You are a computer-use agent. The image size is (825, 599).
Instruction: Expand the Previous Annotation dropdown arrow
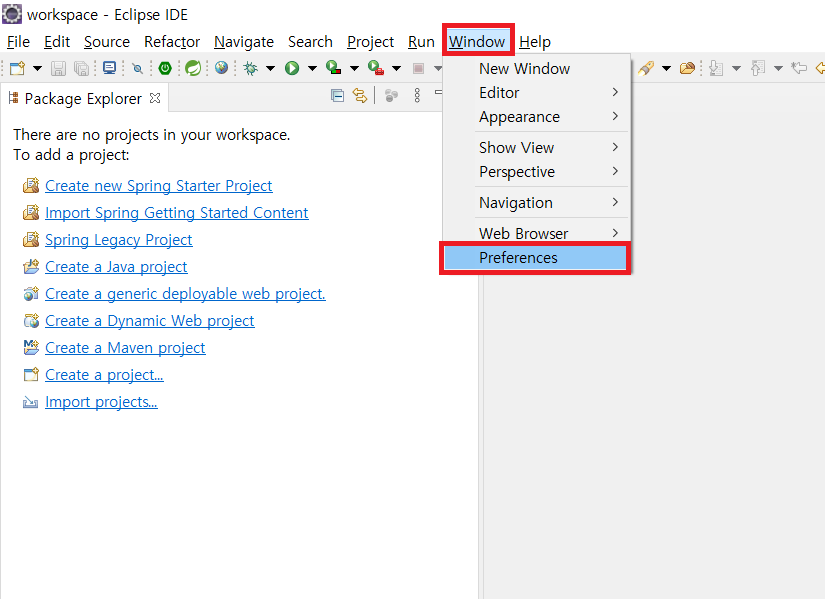(778, 68)
